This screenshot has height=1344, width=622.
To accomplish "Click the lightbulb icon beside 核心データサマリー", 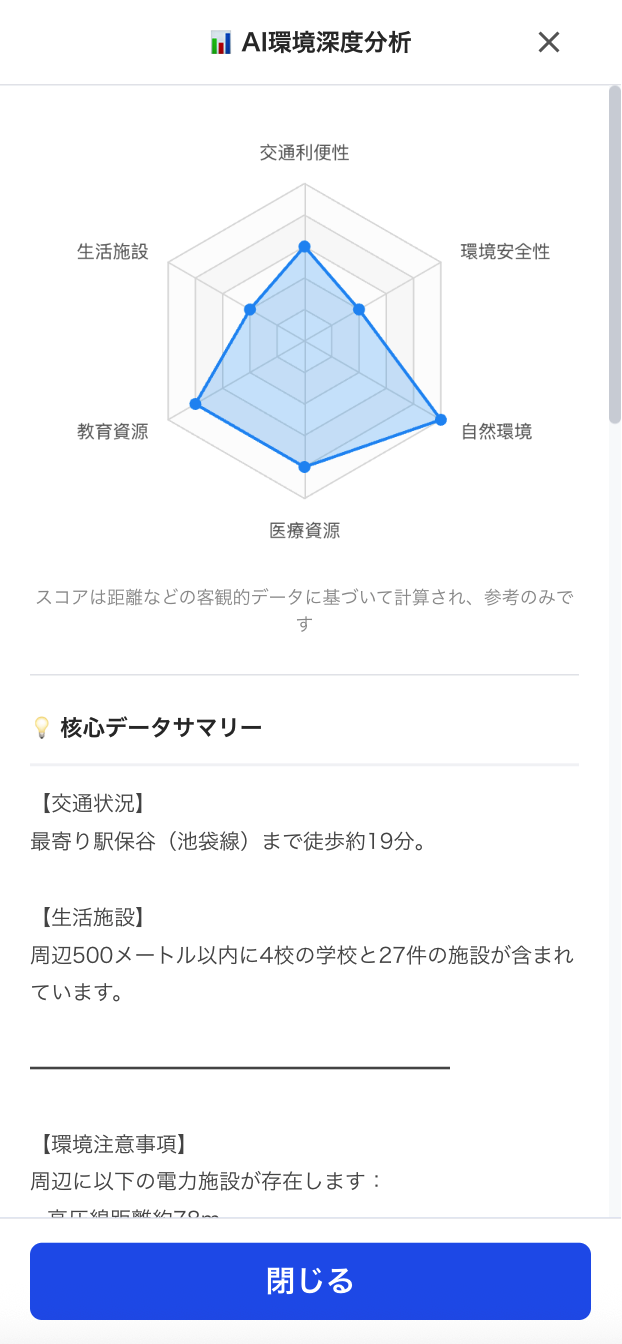I will click(x=40, y=729).
